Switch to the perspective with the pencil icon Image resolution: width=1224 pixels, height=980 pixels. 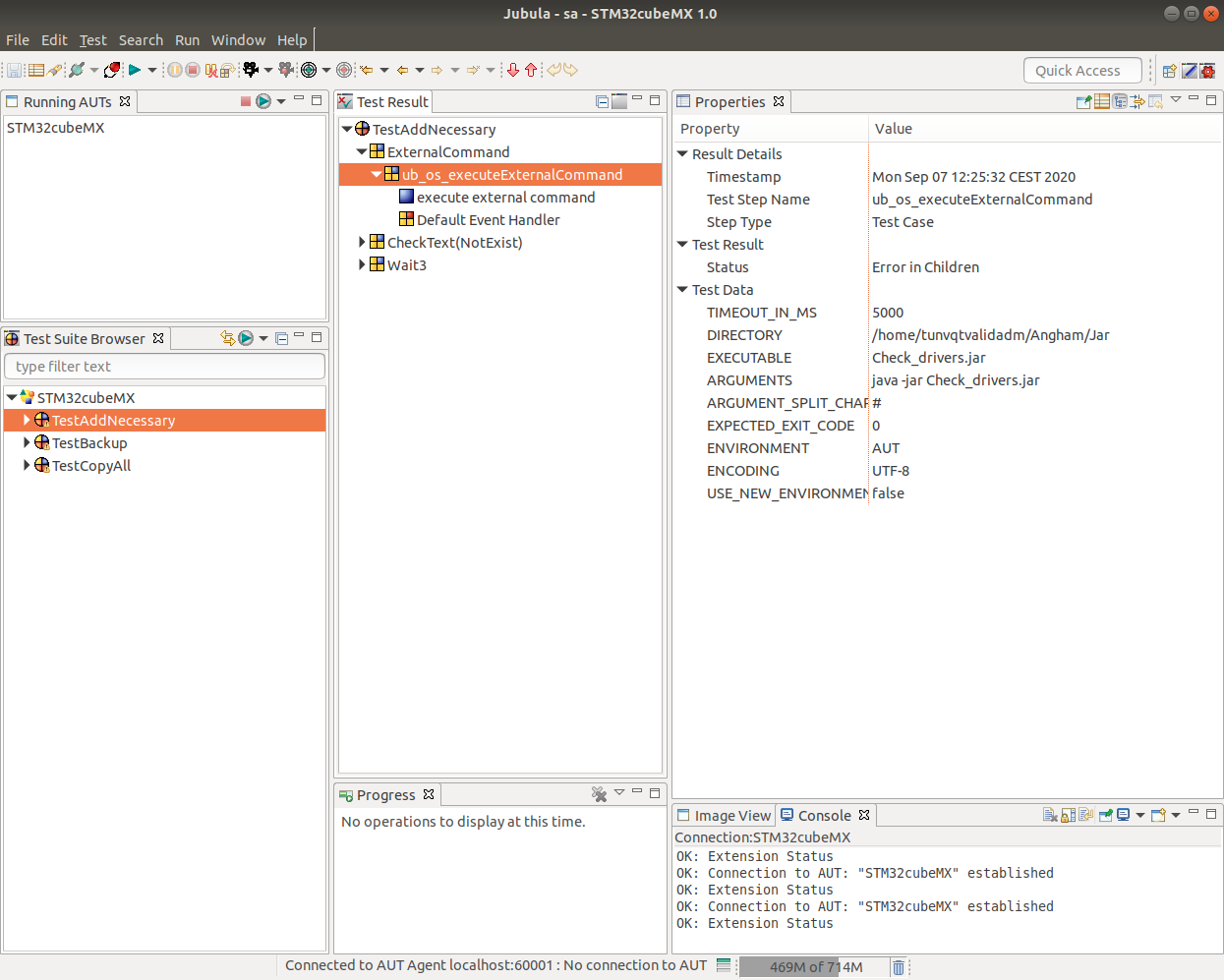point(1190,71)
